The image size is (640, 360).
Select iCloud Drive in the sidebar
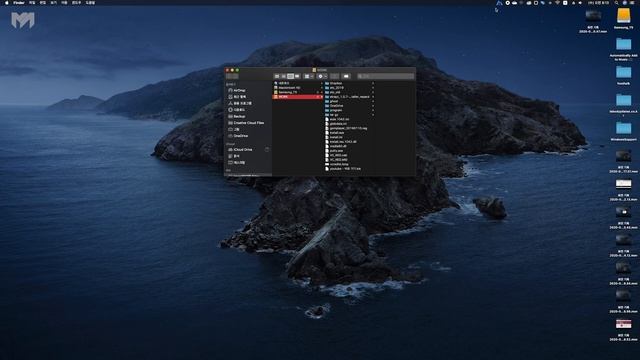(x=240, y=149)
